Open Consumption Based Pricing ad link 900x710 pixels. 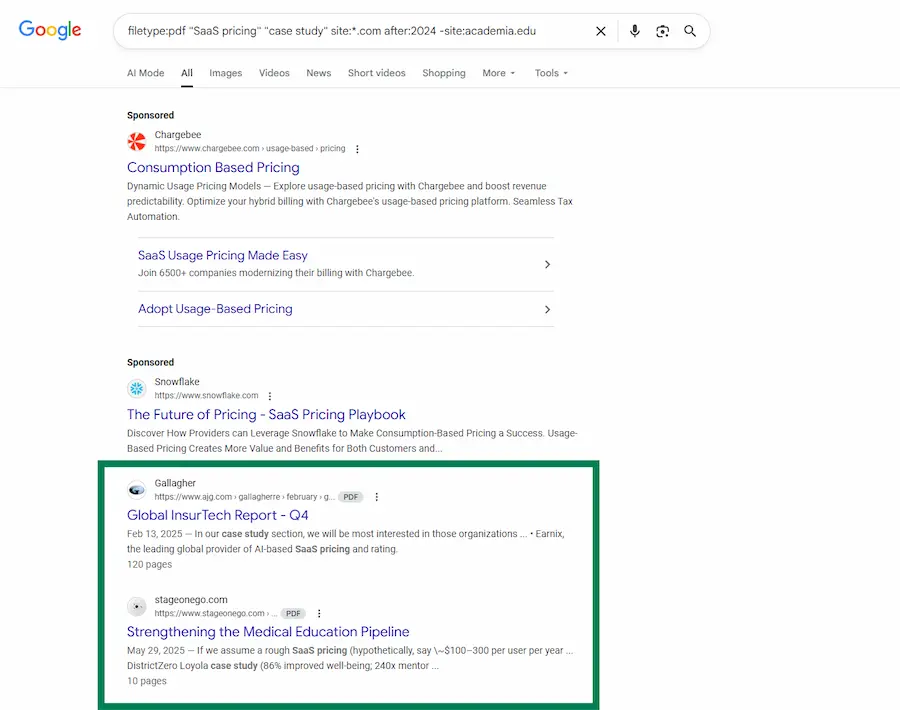213,168
